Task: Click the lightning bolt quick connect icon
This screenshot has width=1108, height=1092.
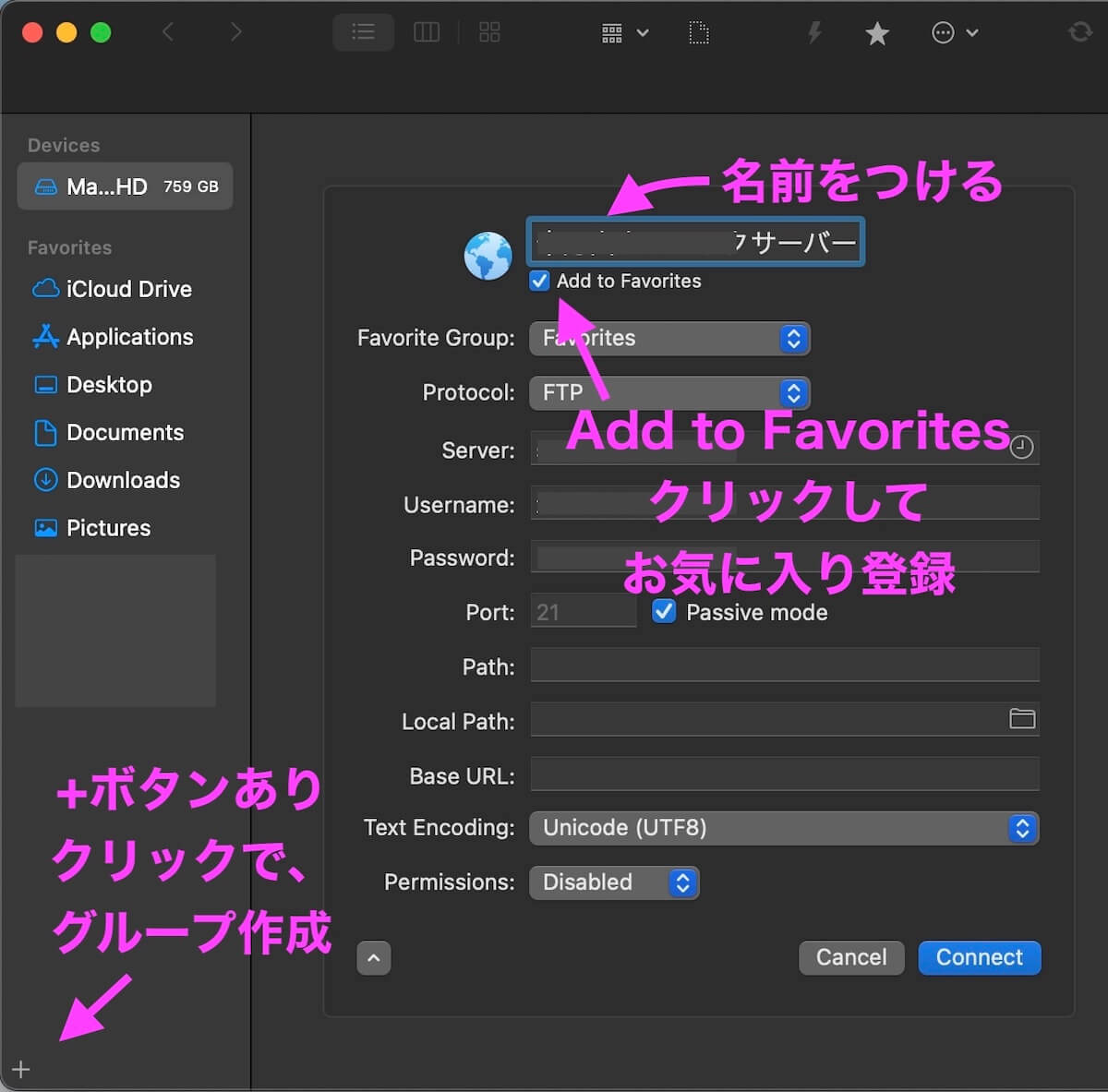Action: pos(813,33)
